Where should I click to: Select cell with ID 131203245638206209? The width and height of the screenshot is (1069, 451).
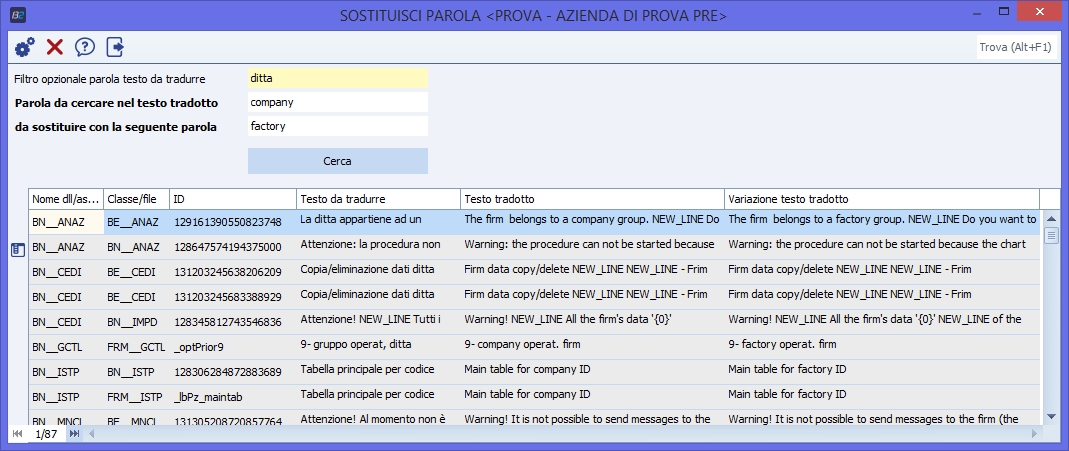[232, 272]
